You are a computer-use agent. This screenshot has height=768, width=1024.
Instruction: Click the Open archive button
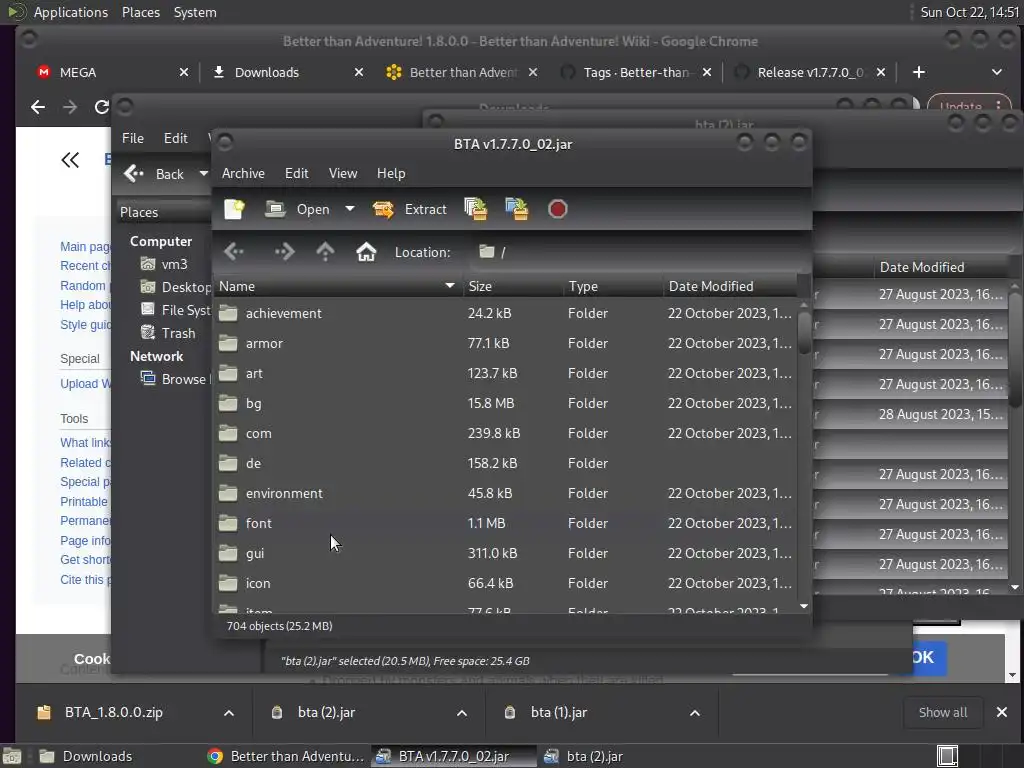(298, 209)
